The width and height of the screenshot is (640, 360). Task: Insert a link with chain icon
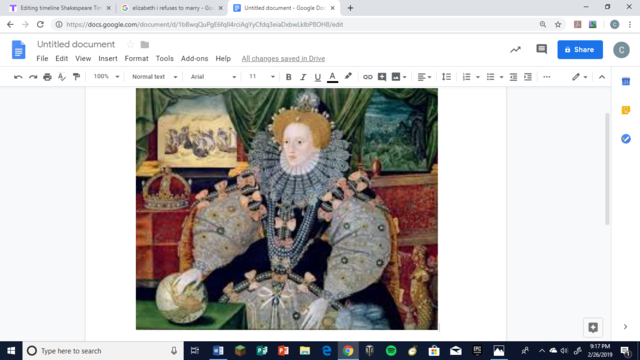367,77
